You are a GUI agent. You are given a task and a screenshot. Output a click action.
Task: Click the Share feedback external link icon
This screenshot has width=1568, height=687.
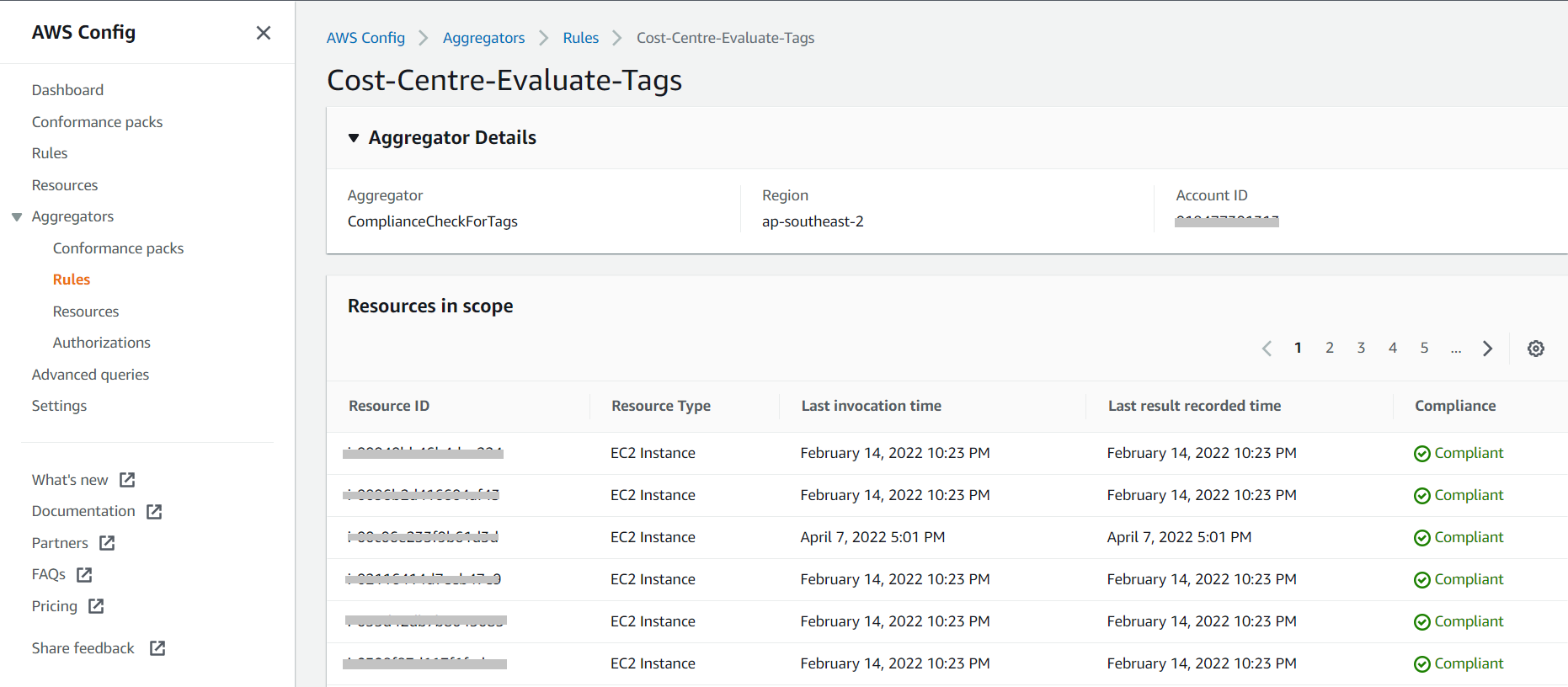pyautogui.click(x=157, y=648)
